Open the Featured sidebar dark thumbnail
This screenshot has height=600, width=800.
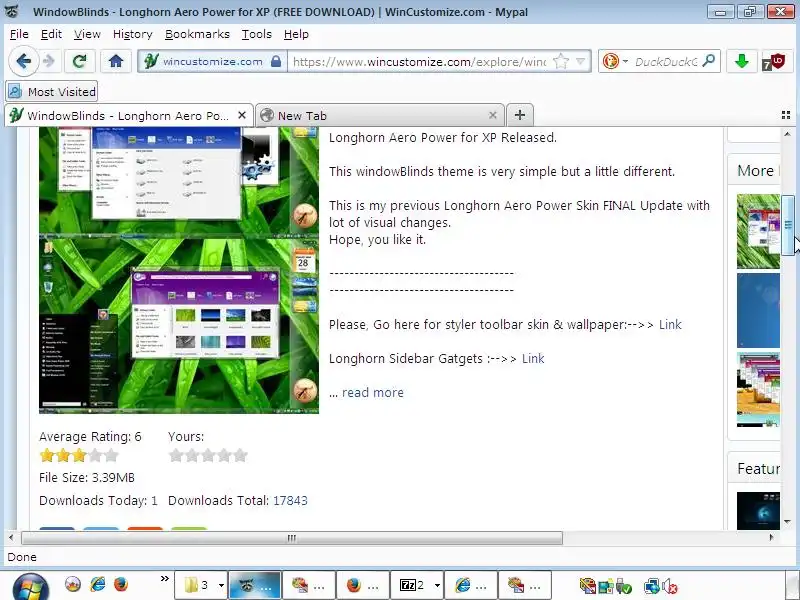(758, 511)
